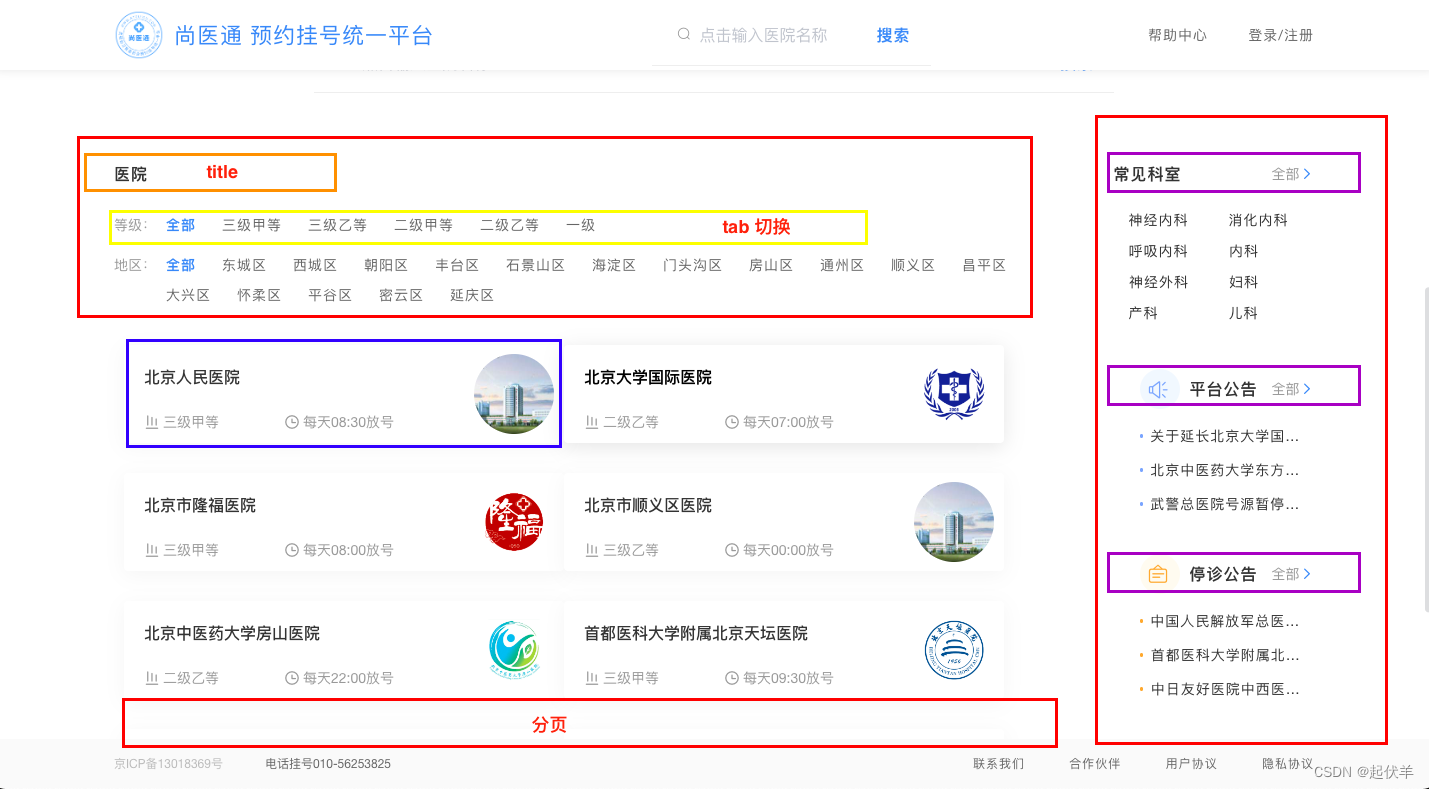Choose 延庆区 district filter
The image size is (1429, 789).
coord(472,295)
